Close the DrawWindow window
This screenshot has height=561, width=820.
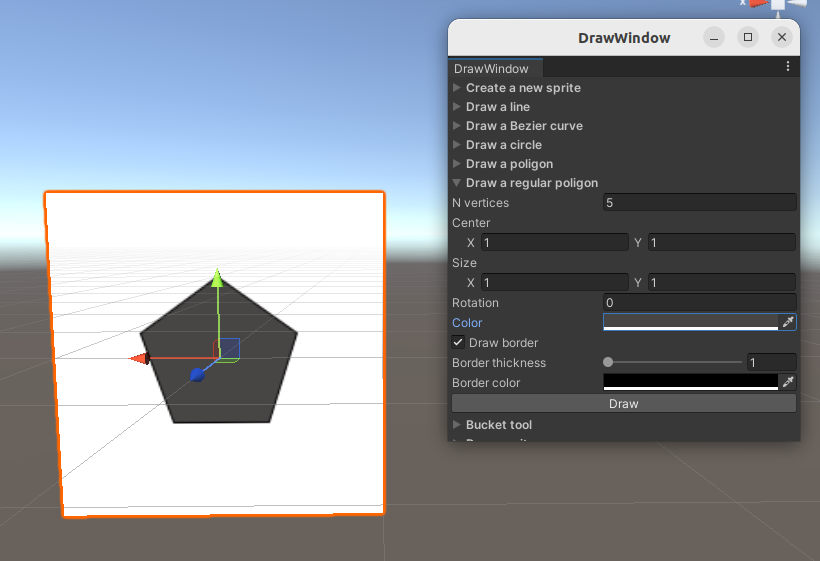[782, 37]
